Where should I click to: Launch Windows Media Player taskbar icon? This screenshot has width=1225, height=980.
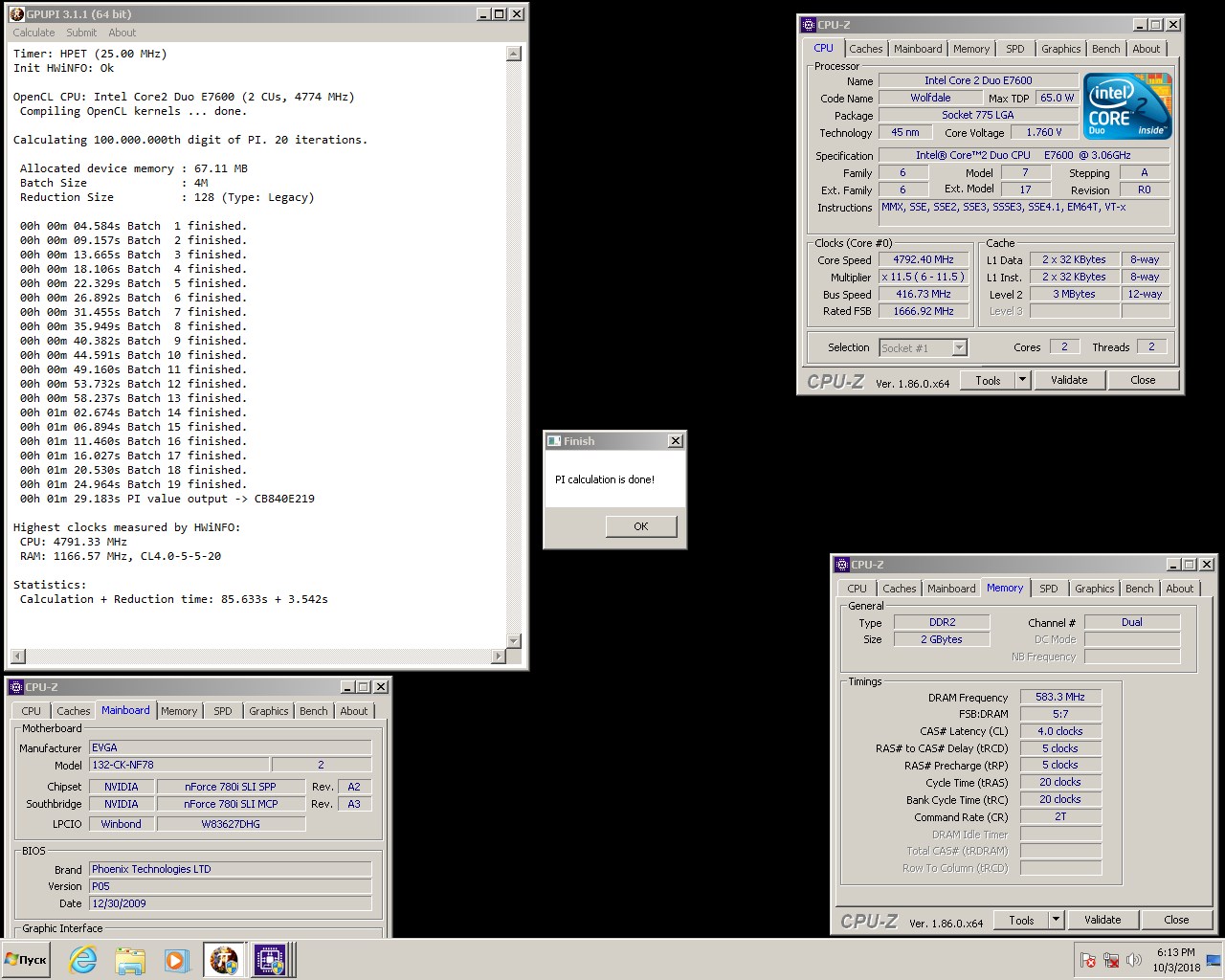coord(176,960)
